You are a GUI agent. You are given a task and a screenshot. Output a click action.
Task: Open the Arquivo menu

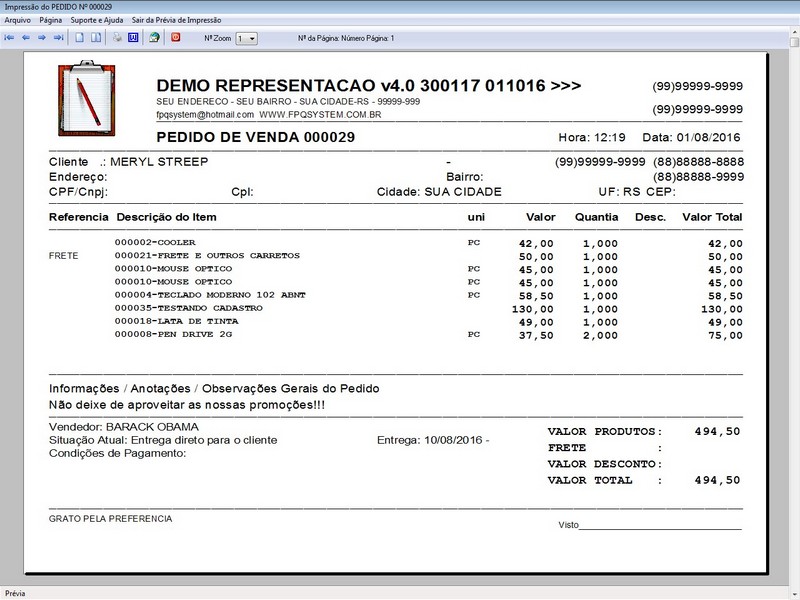pos(18,20)
